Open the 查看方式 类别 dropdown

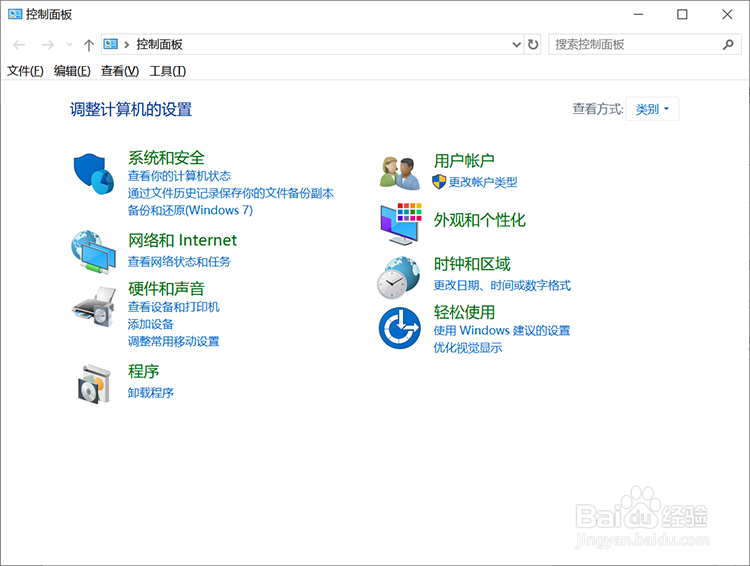pyautogui.click(x=652, y=109)
